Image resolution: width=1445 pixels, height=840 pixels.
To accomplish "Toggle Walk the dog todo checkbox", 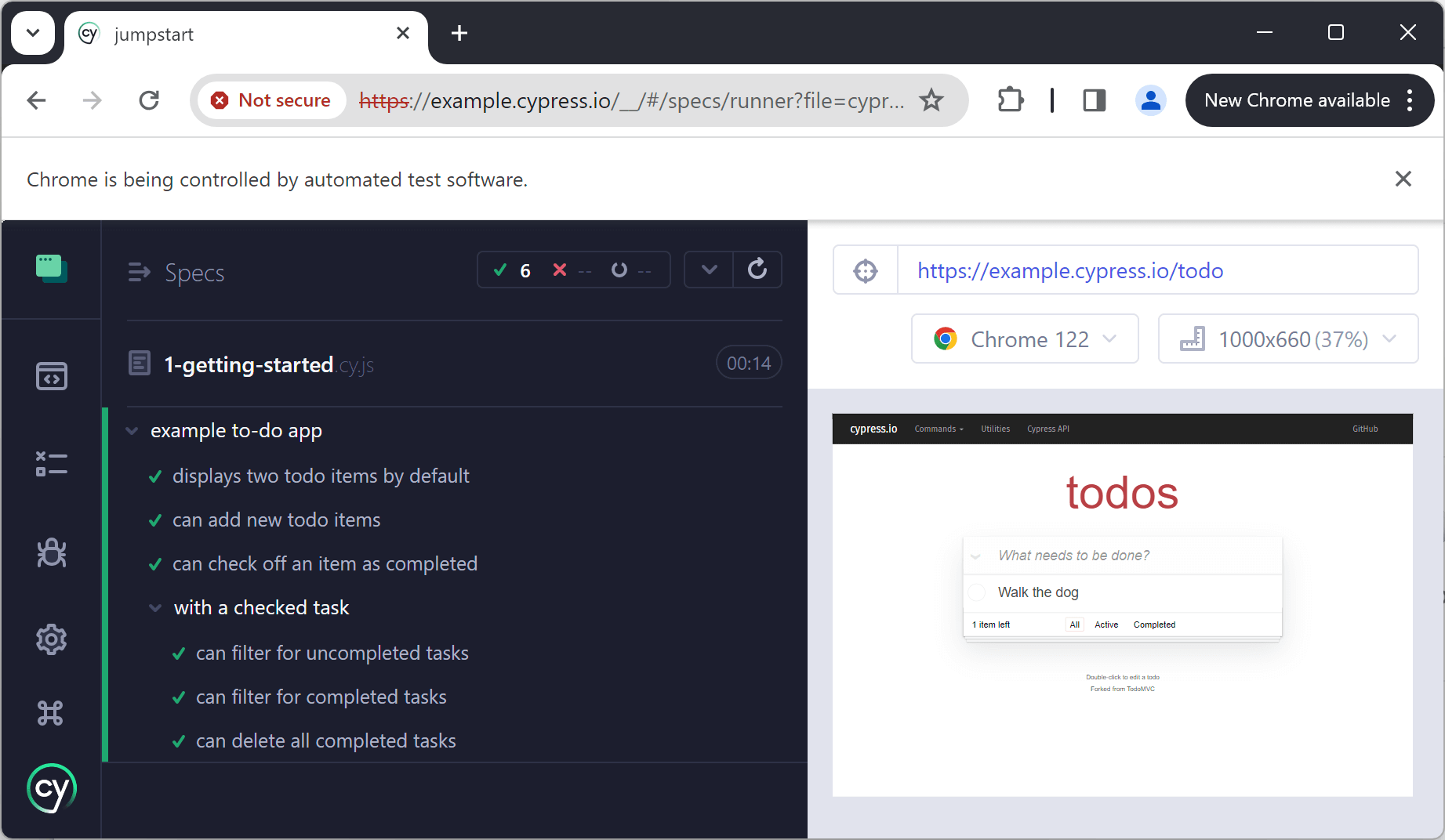I will click(976, 592).
